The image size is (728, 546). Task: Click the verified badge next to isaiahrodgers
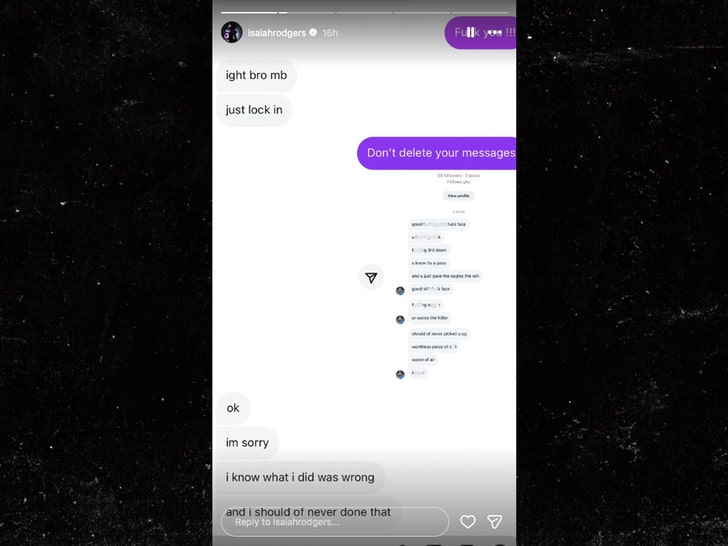[313, 32]
